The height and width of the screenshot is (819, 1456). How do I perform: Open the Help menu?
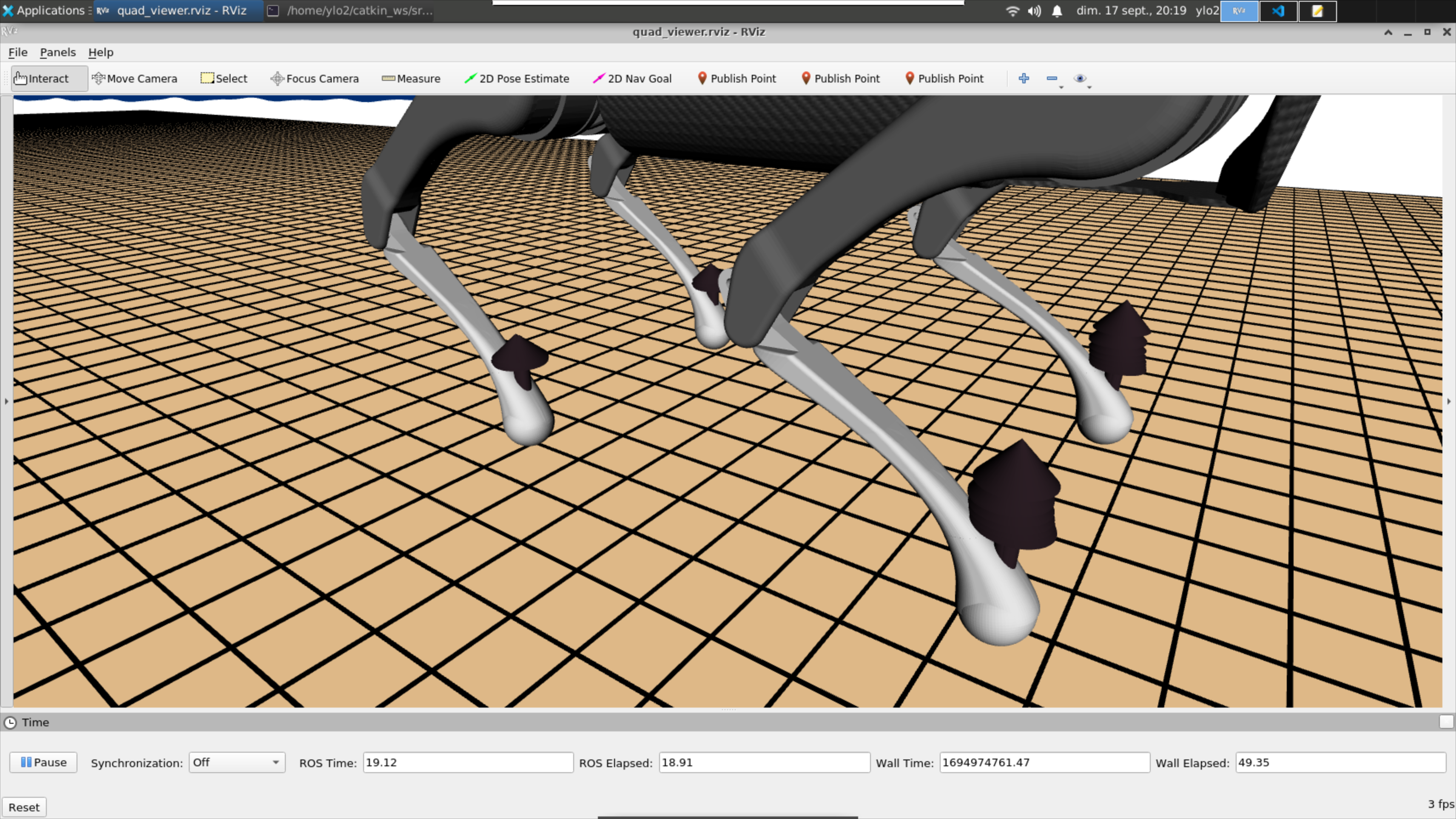[101, 52]
